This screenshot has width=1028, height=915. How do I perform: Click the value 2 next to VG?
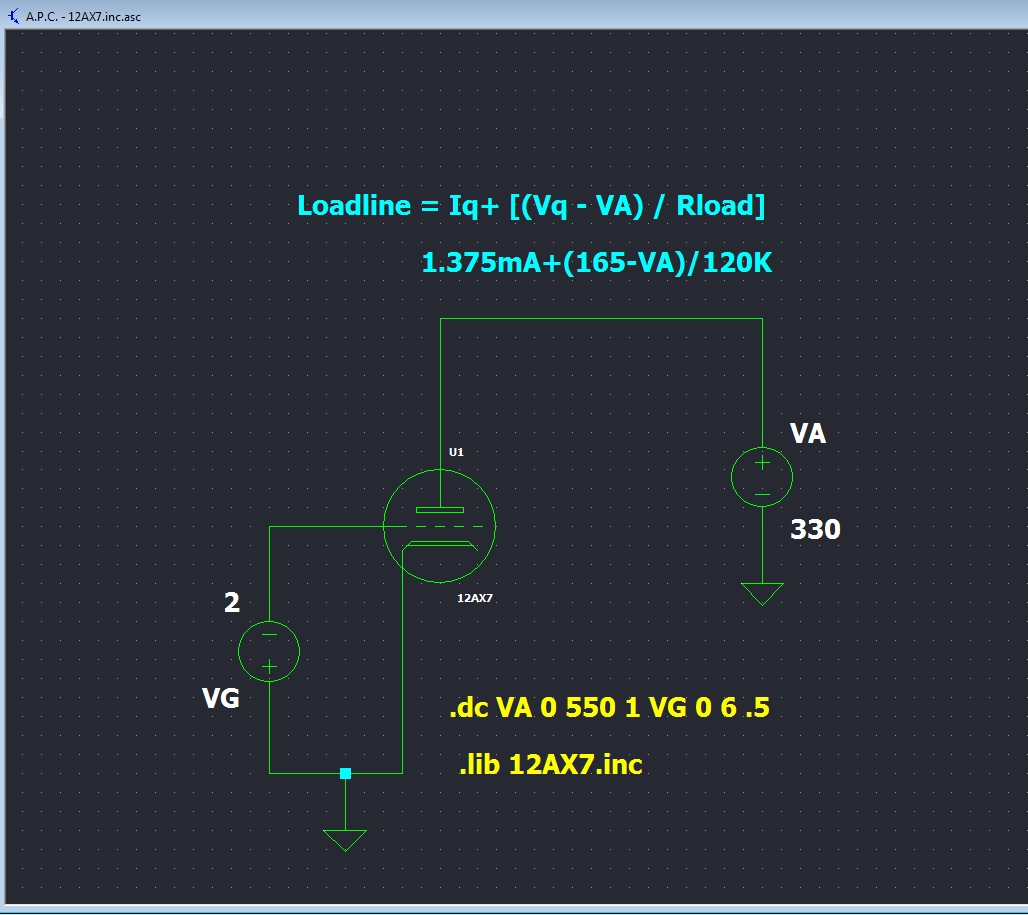[x=232, y=603]
